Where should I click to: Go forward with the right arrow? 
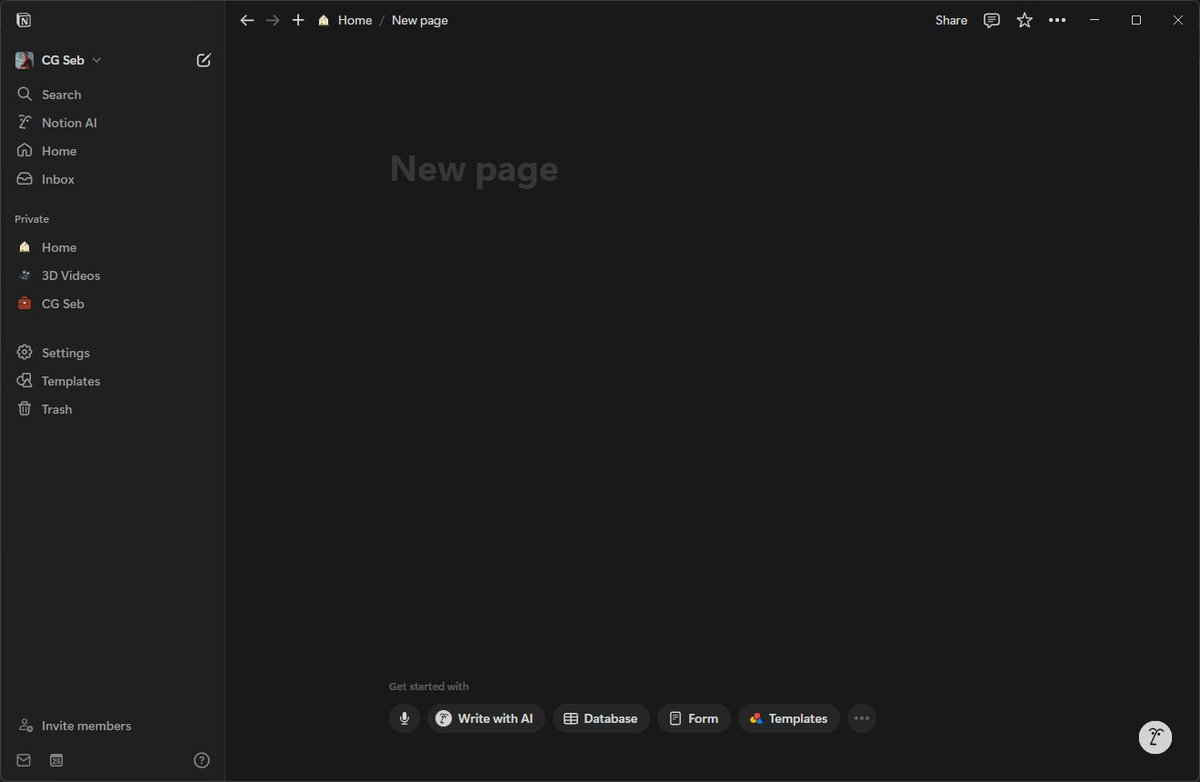click(x=273, y=20)
